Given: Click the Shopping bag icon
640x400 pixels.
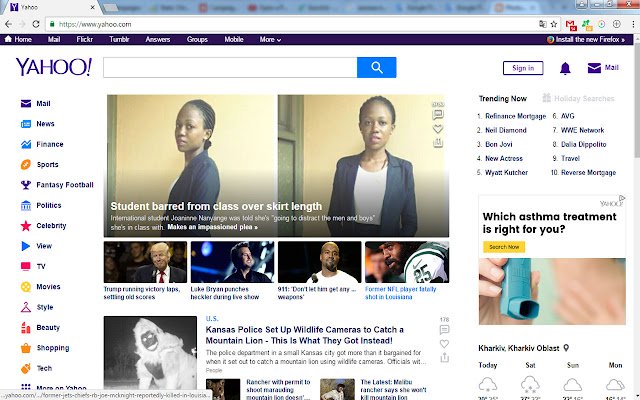Looking at the screenshot, I should click(x=25, y=348).
